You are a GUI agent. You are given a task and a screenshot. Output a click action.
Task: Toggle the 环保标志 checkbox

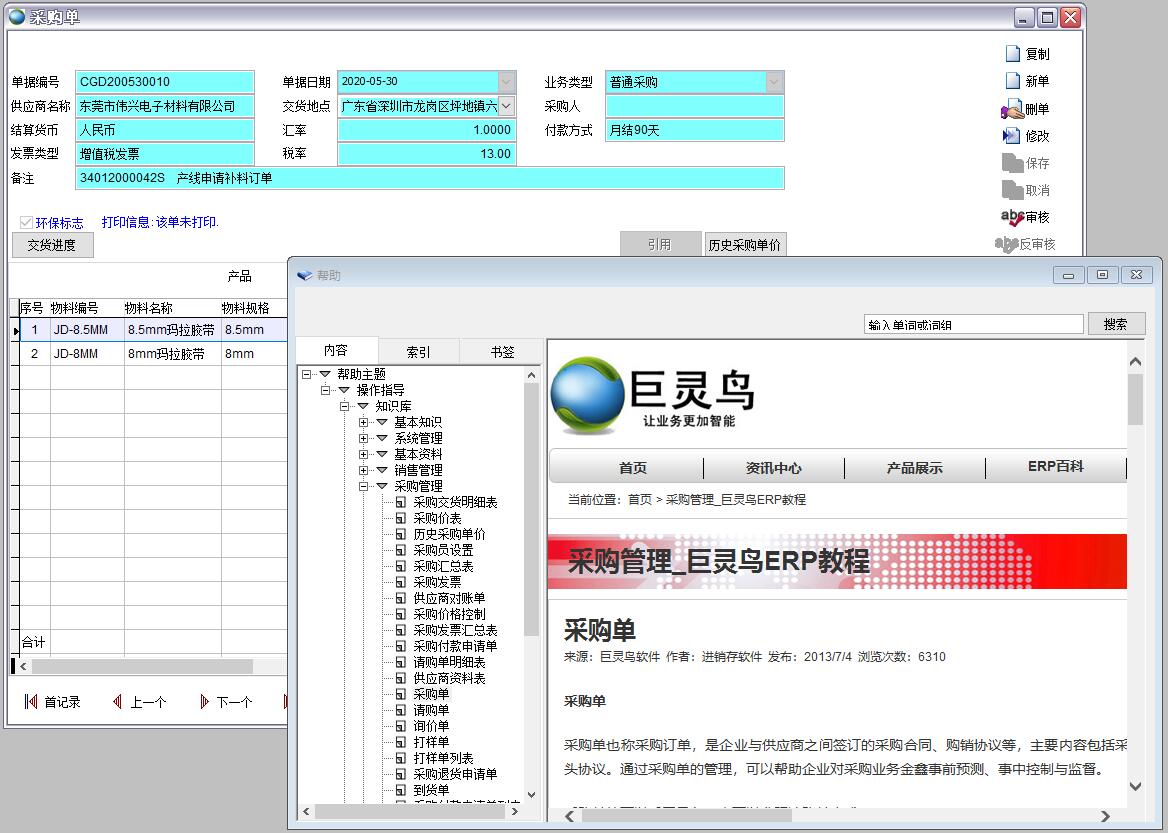[x=26, y=223]
